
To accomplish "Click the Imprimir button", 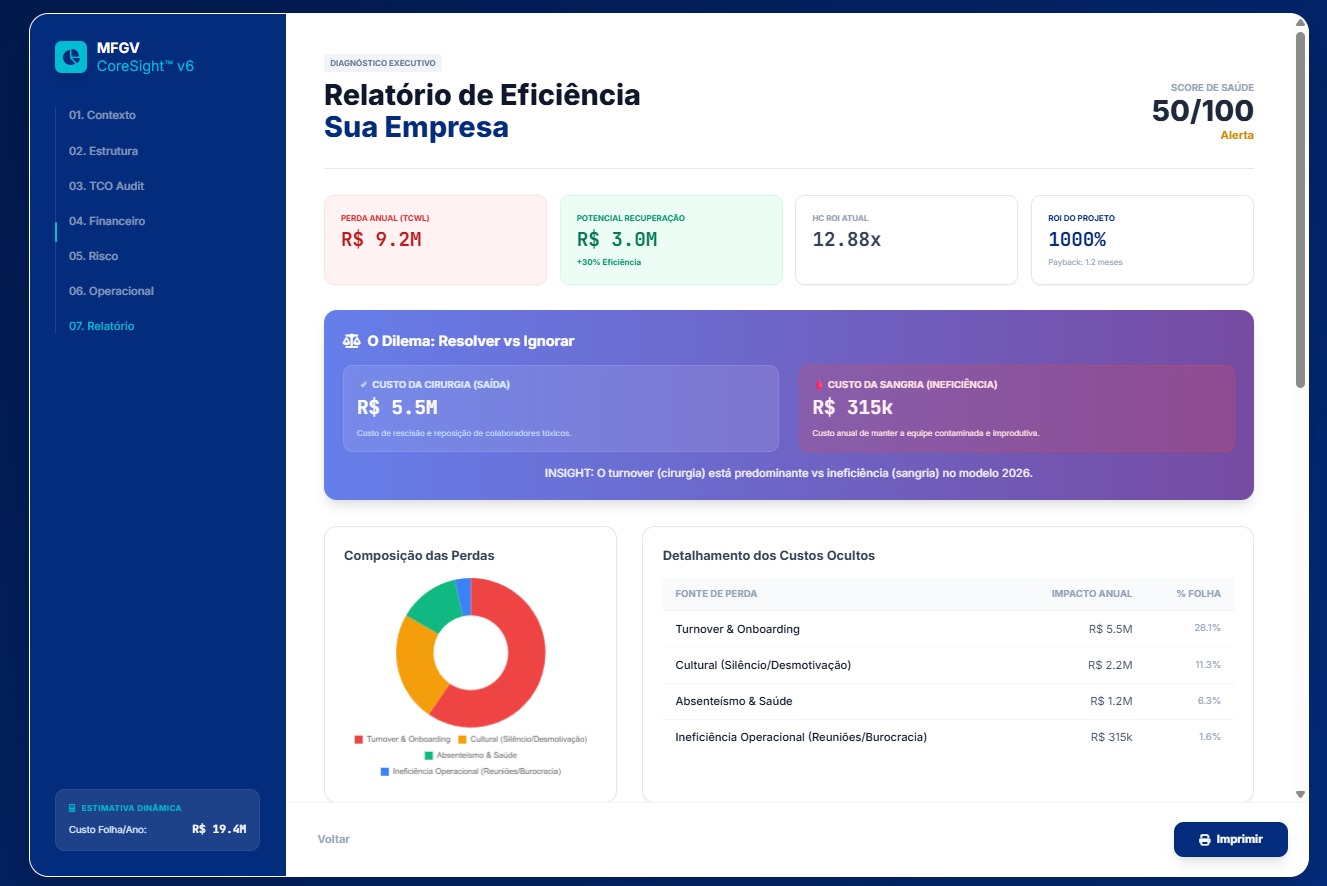I will coord(1231,839).
